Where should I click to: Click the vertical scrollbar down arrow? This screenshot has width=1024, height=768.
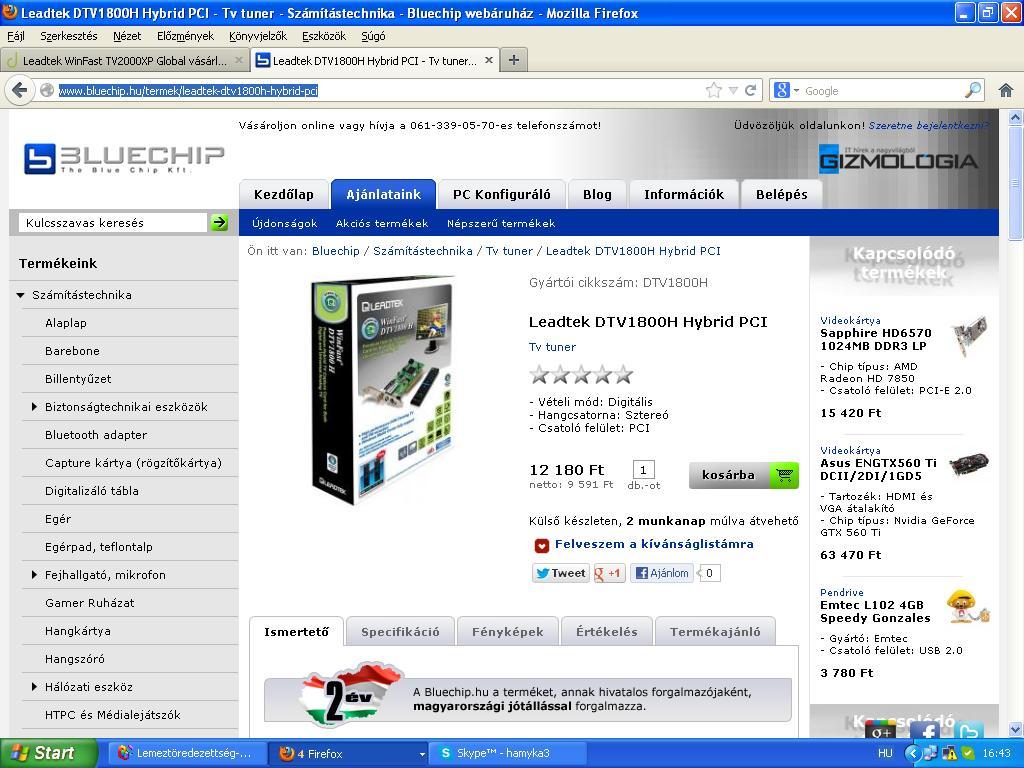point(1016,729)
